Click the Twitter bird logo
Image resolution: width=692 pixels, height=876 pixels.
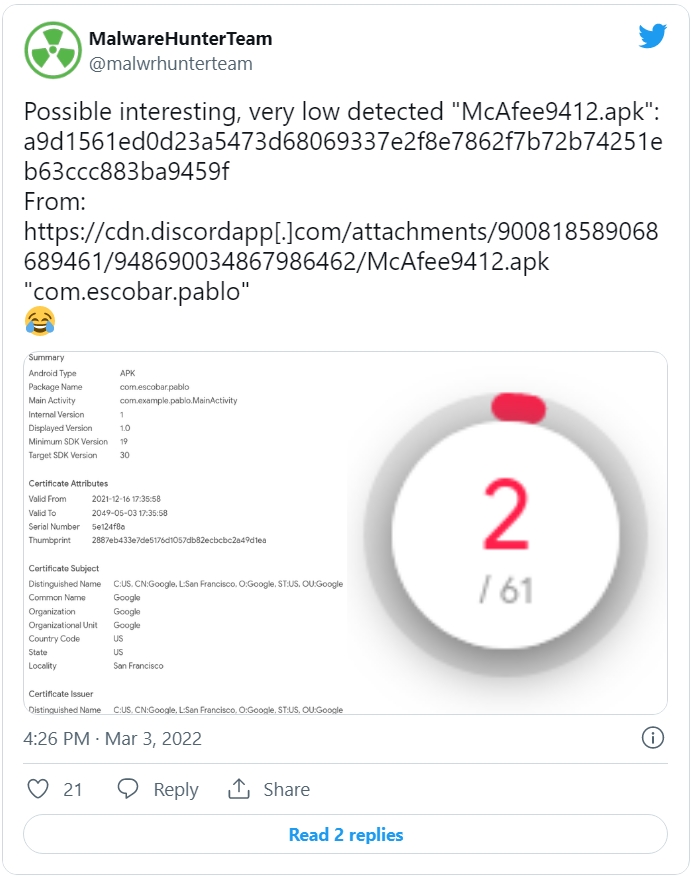pos(652,36)
